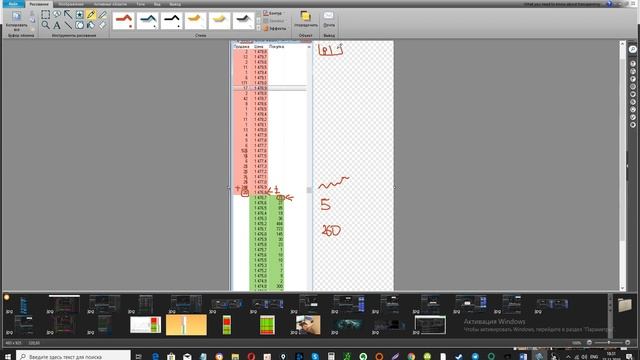Click the Копировать все button
Image resolution: width=640 pixels, height=360 pixels.
click(x=16, y=21)
